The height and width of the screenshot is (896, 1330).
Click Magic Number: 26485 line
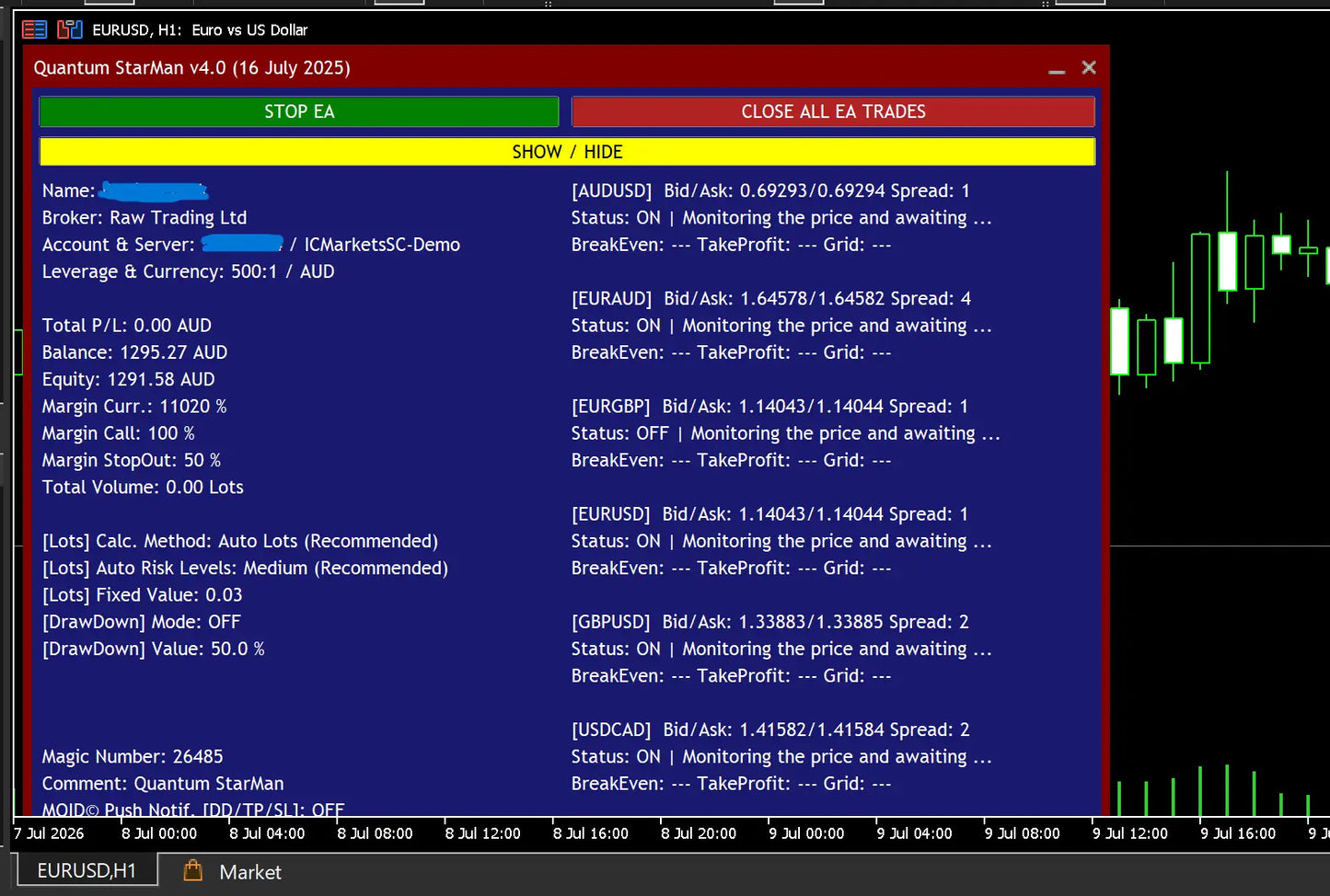[x=133, y=757]
